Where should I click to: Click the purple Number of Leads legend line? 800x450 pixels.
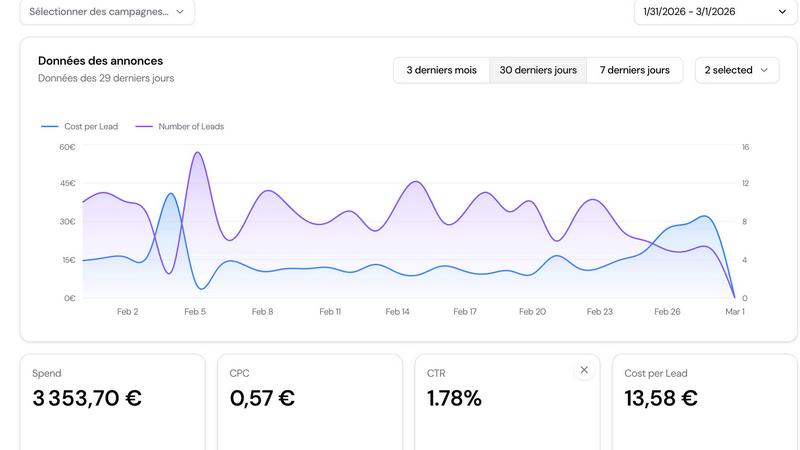[144, 127]
